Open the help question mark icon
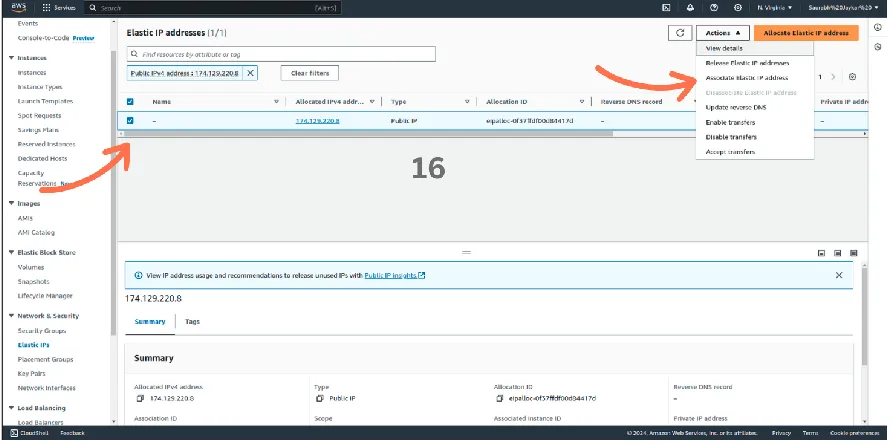892x445 pixels. click(x=715, y=8)
